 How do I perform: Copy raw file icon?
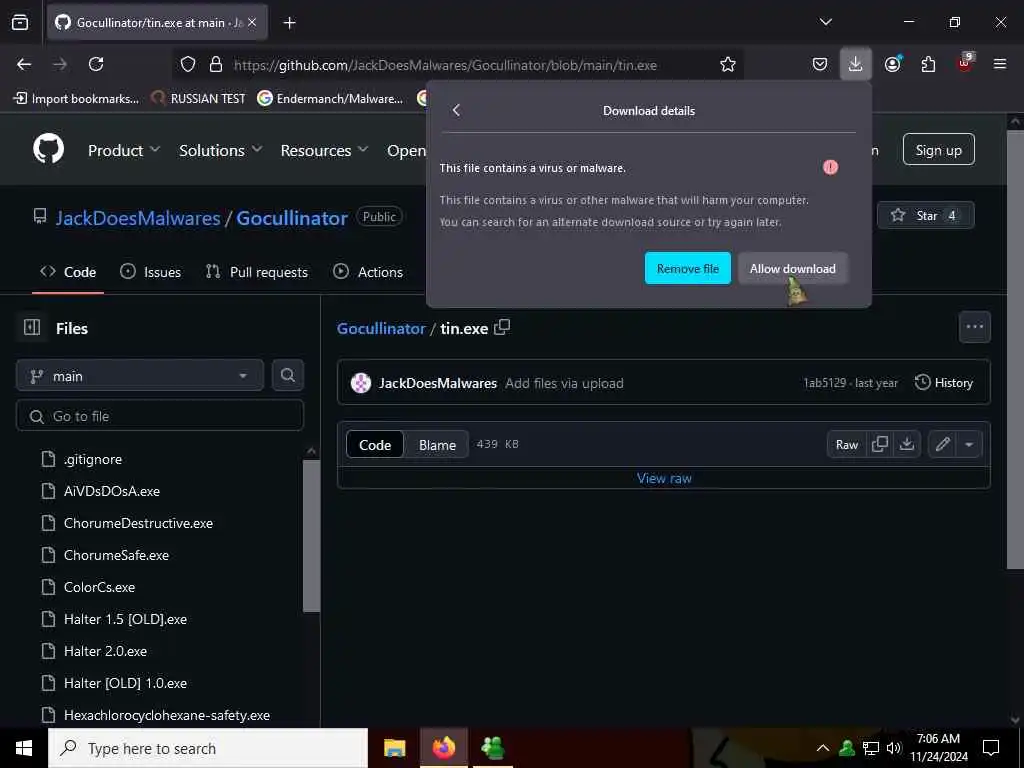coord(880,445)
